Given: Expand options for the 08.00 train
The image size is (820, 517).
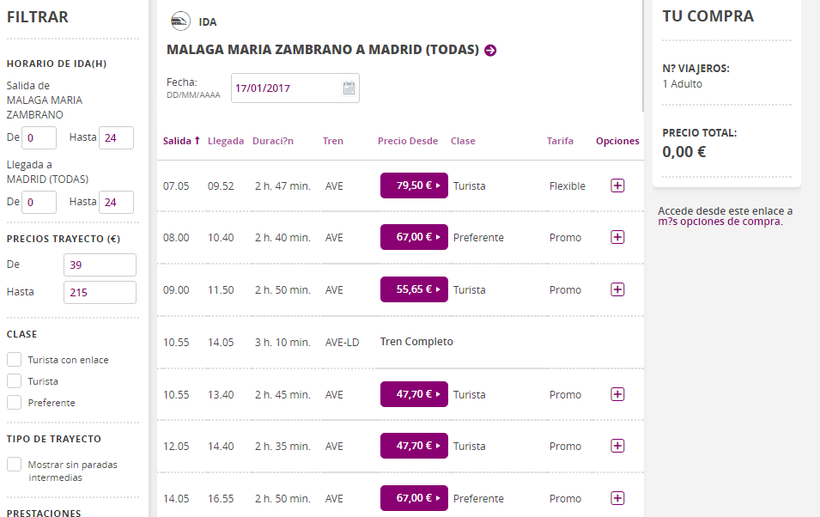Looking at the screenshot, I should [617, 237].
